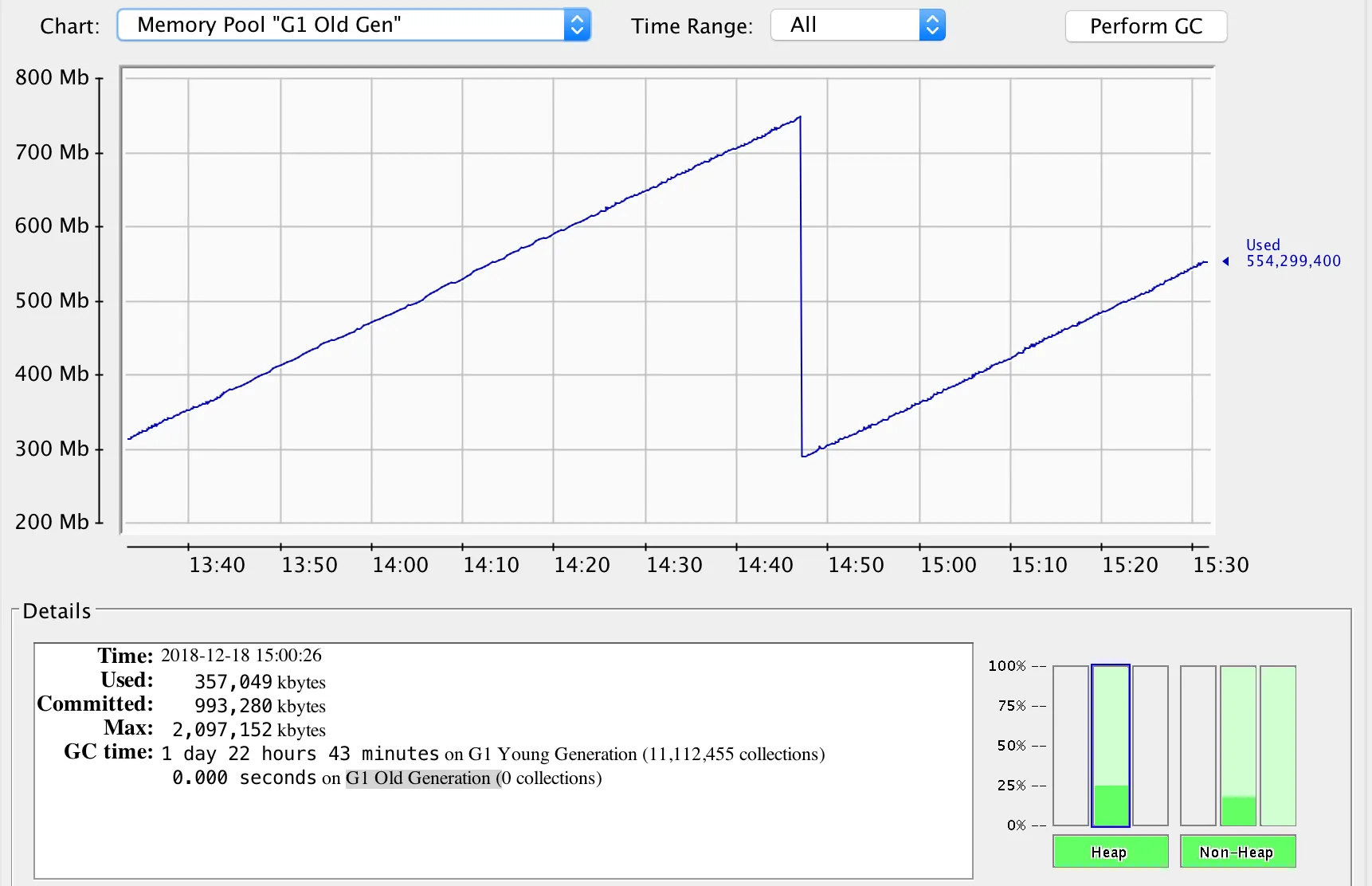Click the '500 Mb' y-axis label
Viewport: 1372px width, 886px height.
click(52, 300)
